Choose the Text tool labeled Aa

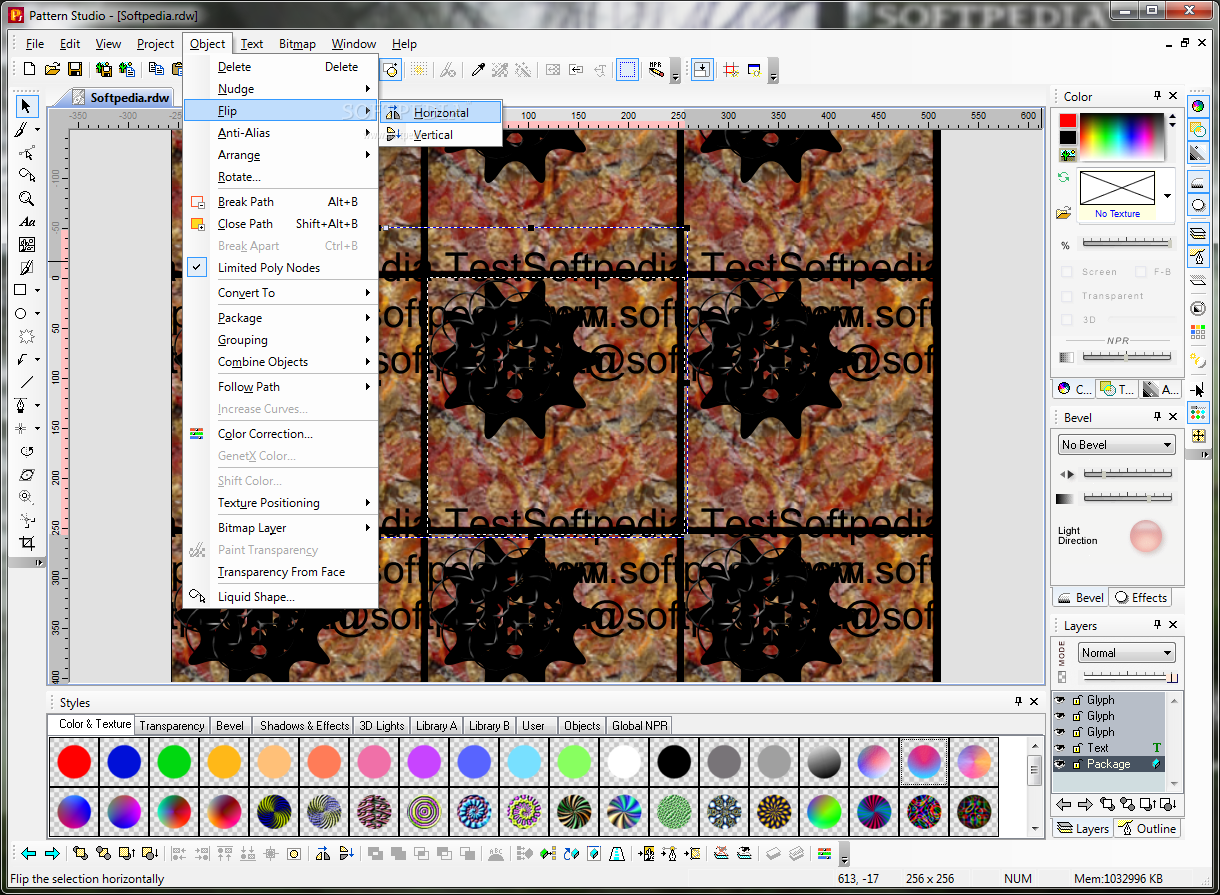27,222
